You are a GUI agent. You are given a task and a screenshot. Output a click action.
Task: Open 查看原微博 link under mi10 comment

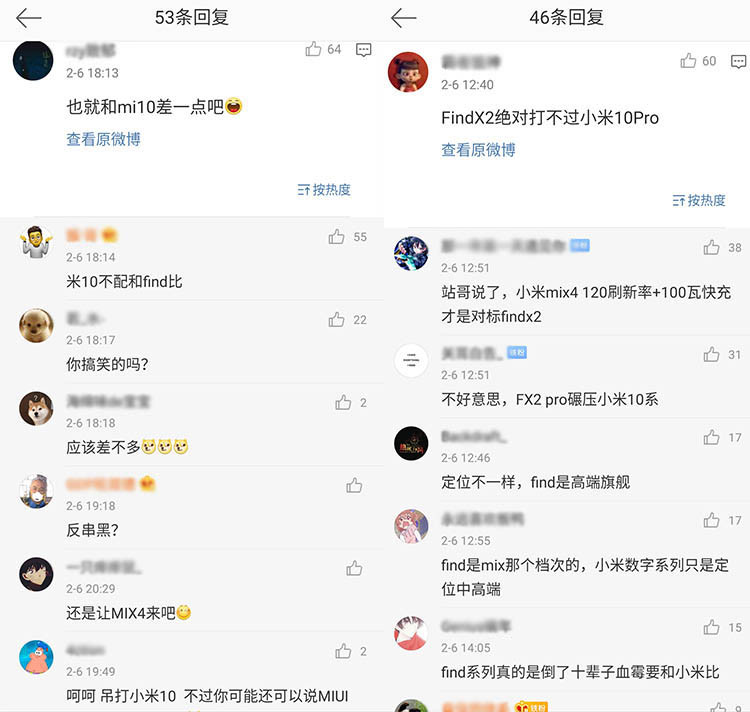(103, 139)
